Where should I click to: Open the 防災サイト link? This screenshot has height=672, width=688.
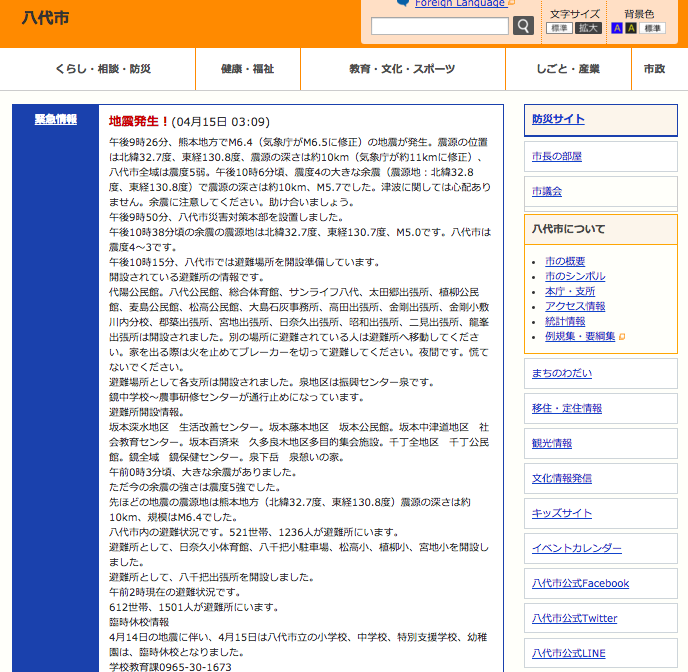point(558,119)
